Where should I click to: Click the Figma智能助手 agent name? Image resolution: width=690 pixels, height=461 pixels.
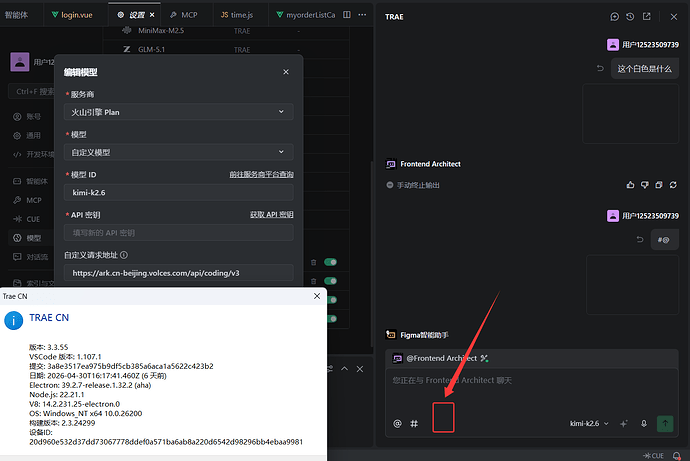click(424, 335)
